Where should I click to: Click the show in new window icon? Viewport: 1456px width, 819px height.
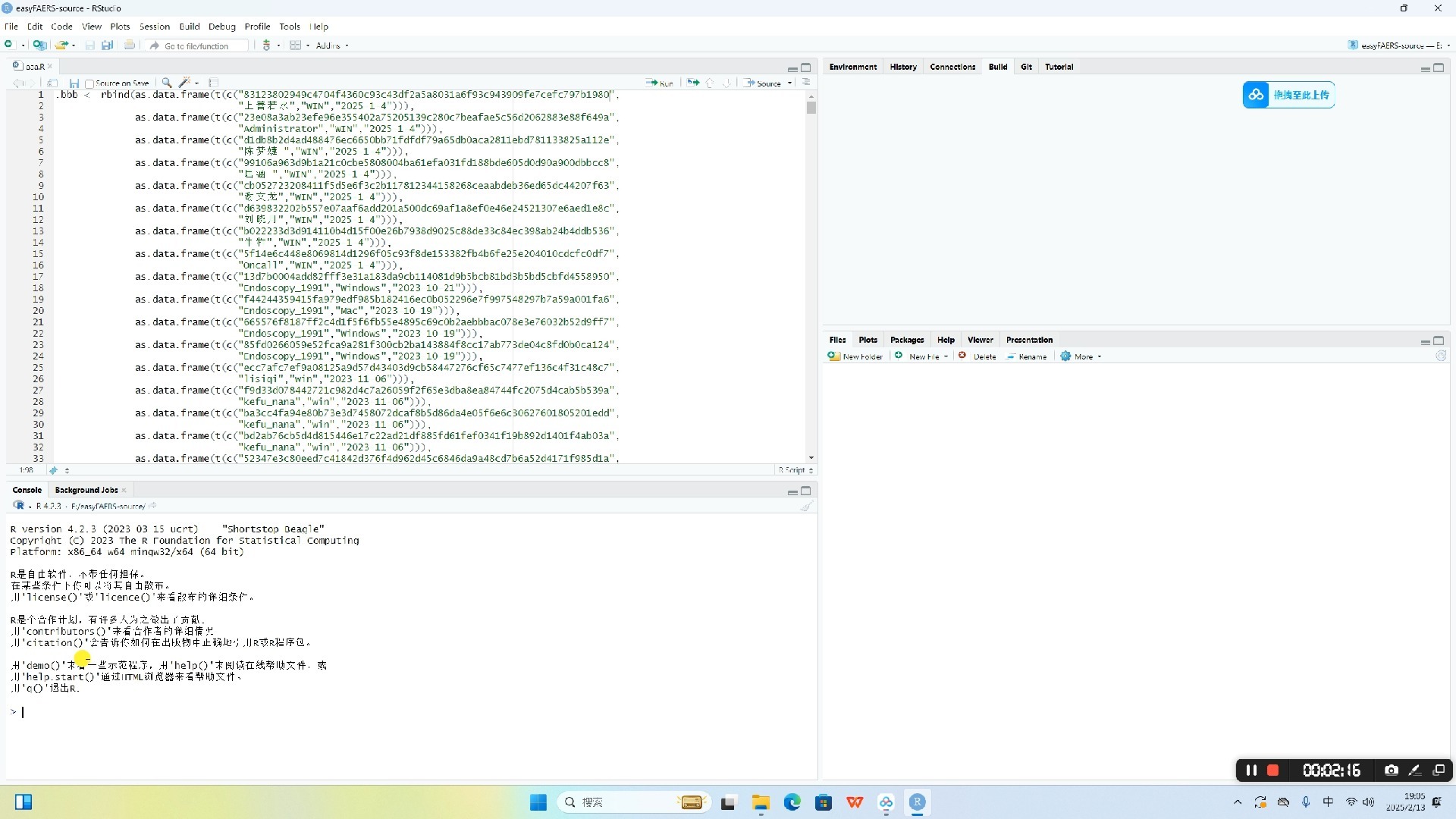pos(52,83)
